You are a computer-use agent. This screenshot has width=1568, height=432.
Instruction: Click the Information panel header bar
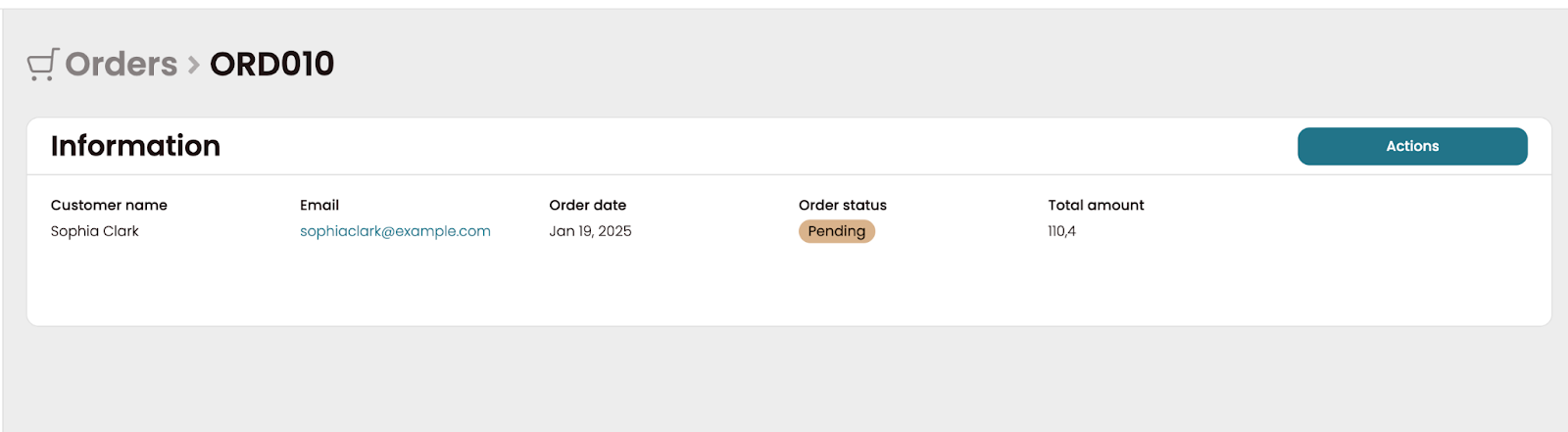[789, 146]
